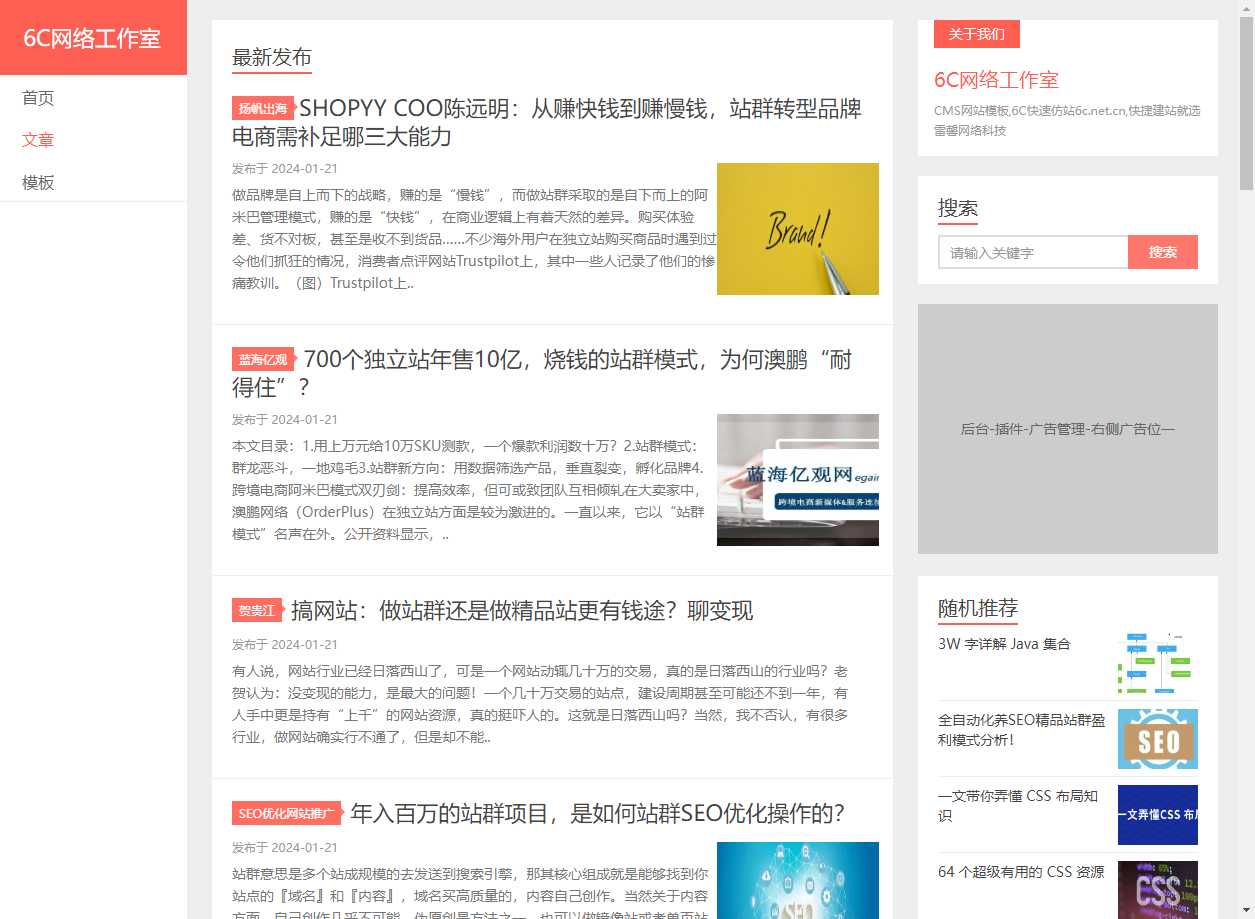Click the publish date under the 700个独立站 article
This screenshot has width=1255, height=919.
pos(285,420)
